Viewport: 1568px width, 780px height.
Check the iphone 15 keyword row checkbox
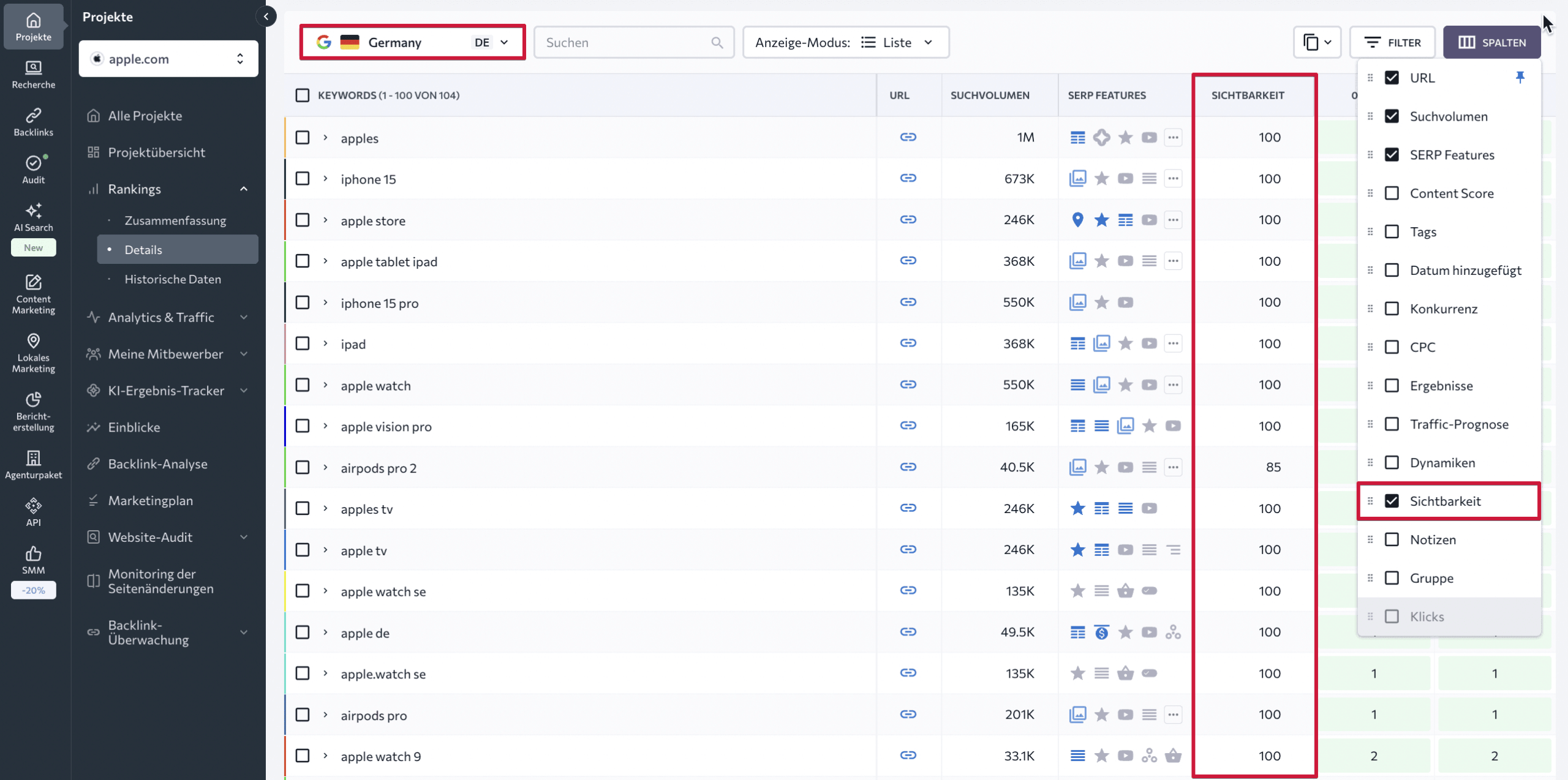click(303, 178)
